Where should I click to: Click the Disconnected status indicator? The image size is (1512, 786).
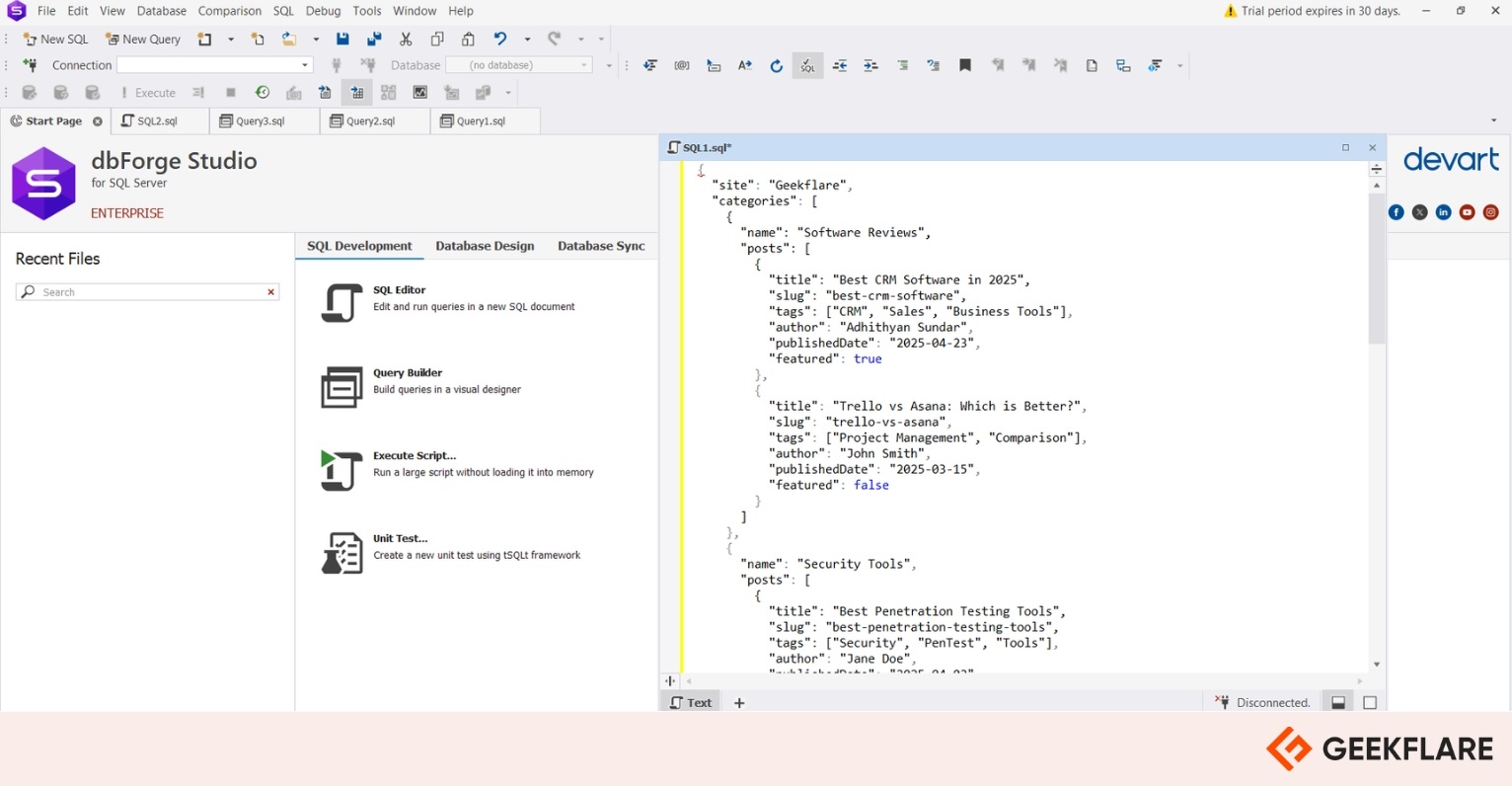tap(1262, 702)
